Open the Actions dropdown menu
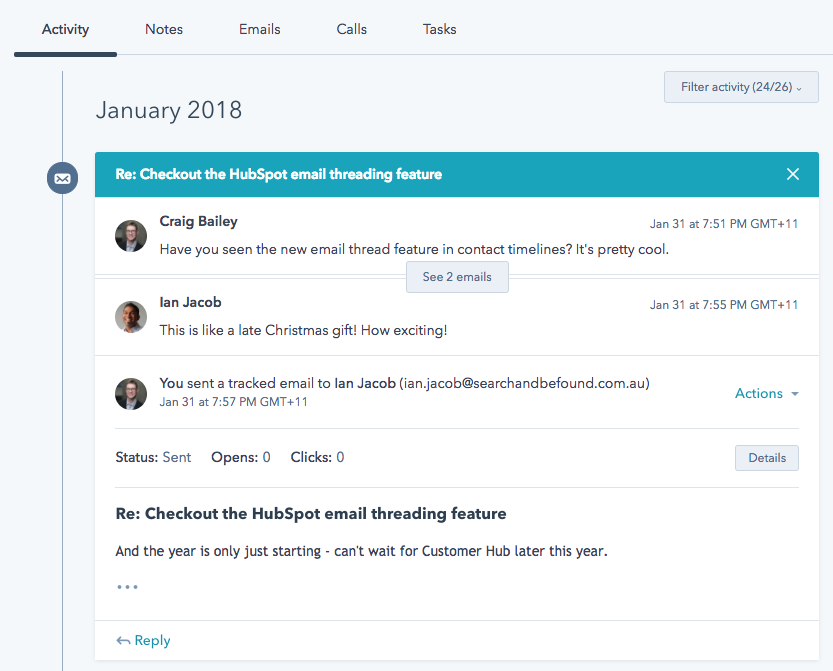This screenshot has width=833, height=671. point(766,393)
